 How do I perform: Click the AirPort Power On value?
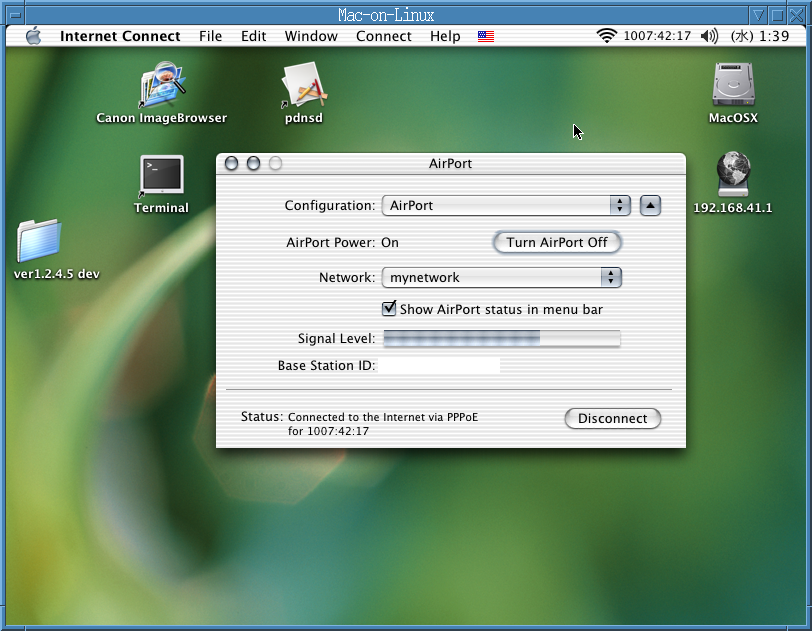[390, 242]
